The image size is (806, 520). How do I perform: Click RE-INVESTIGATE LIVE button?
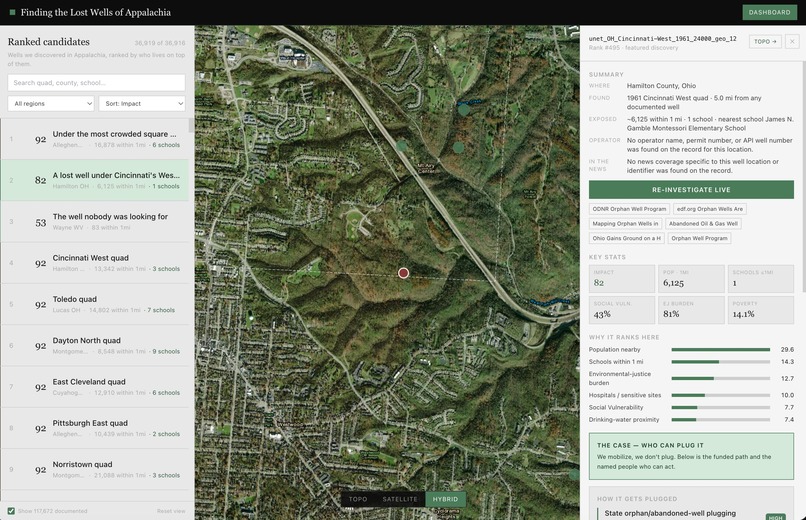pyautogui.click(x=691, y=190)
